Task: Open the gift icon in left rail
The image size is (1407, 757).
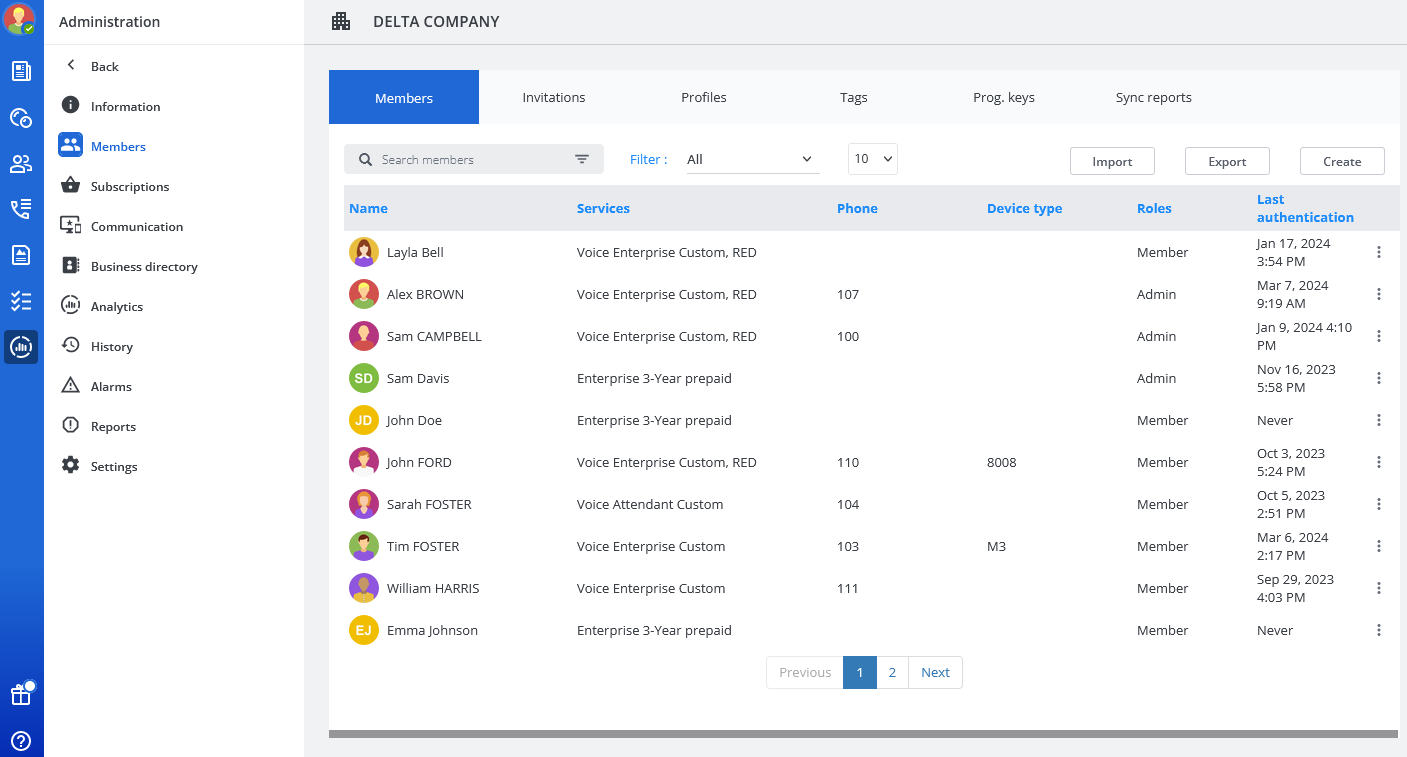Action: coord(21,695)
